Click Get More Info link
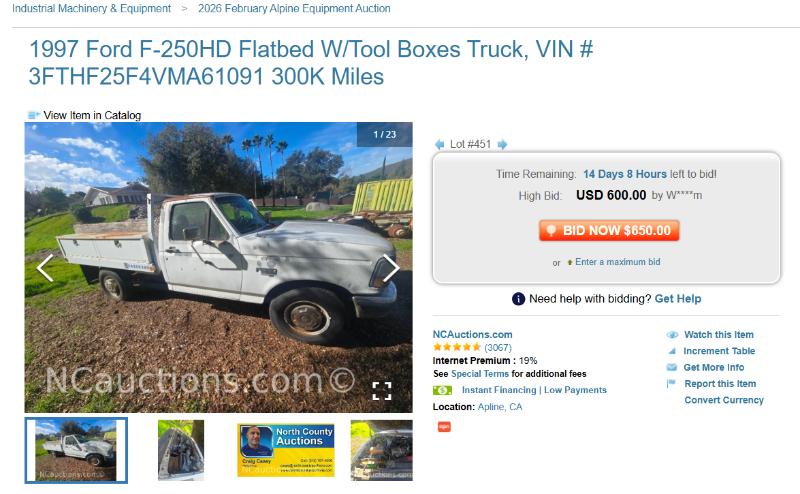This screenshot has width=800, height=494. pyautogui.click(x=713, y=367)
